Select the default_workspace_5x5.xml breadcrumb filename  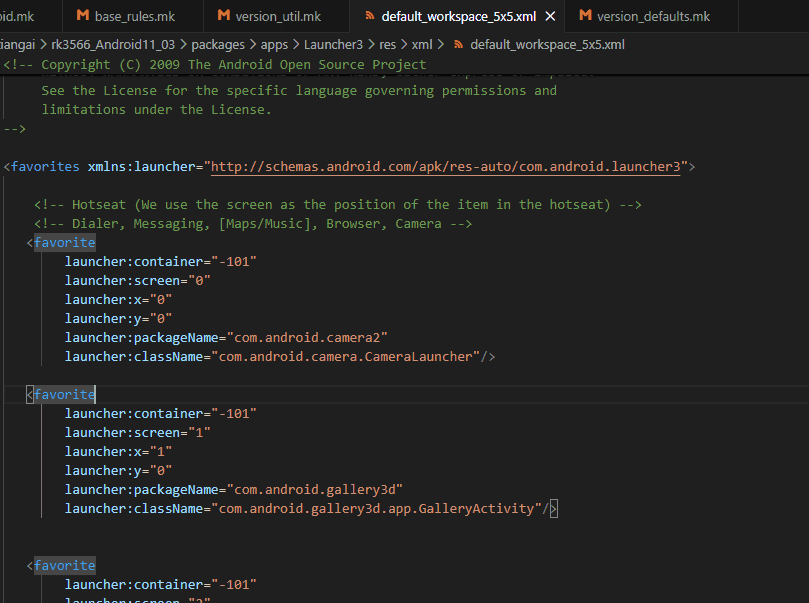[547, 45]
